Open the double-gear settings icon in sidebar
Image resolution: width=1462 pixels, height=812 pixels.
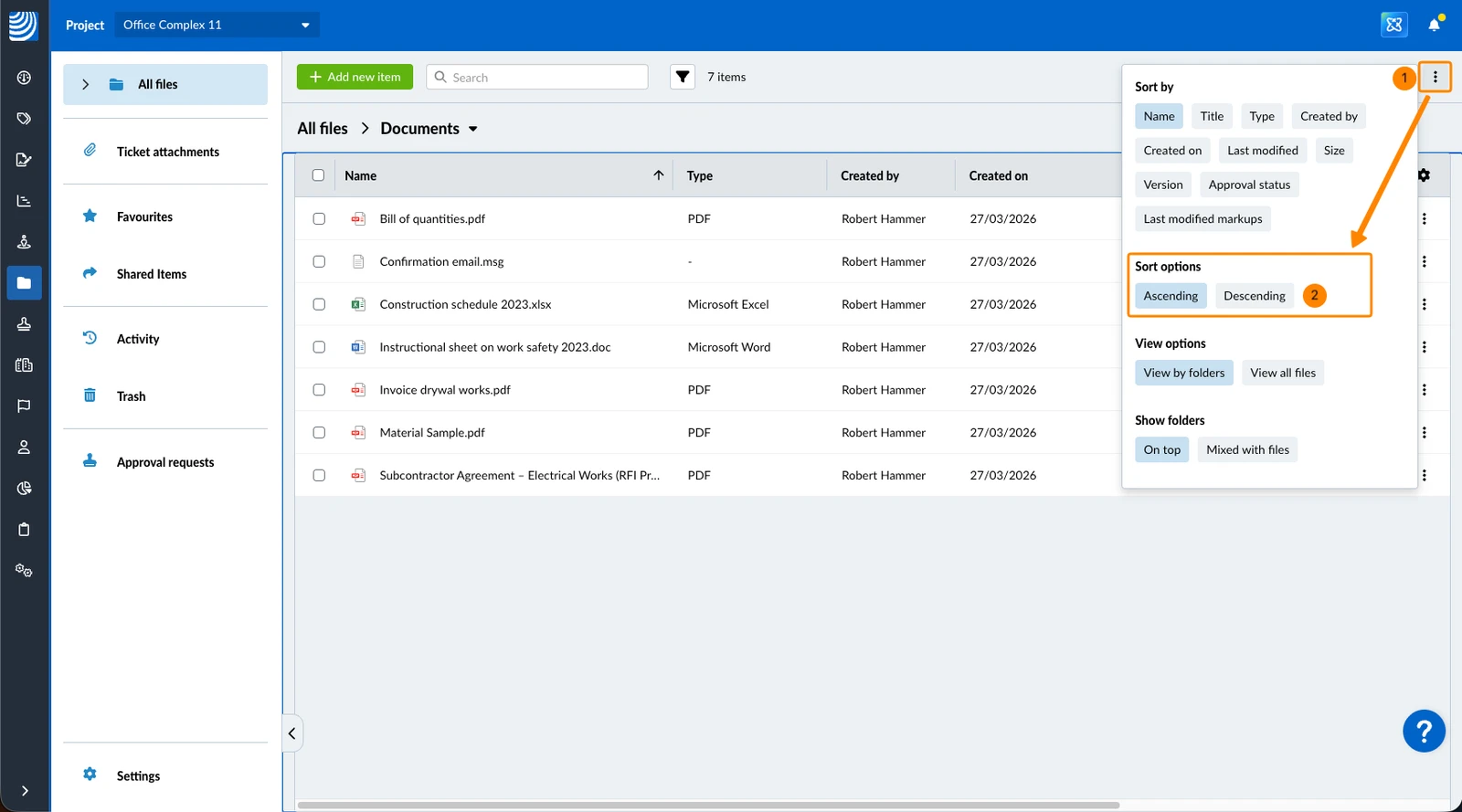coord(24,571)
